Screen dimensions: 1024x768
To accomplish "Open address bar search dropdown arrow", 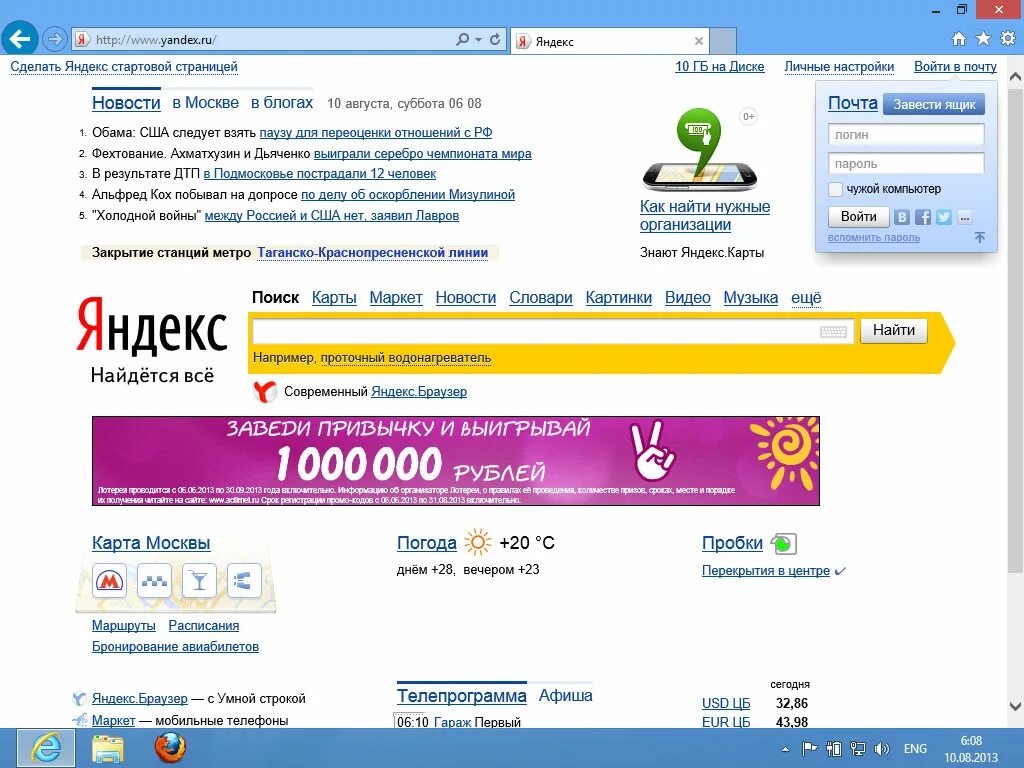I will click(478, 40).
